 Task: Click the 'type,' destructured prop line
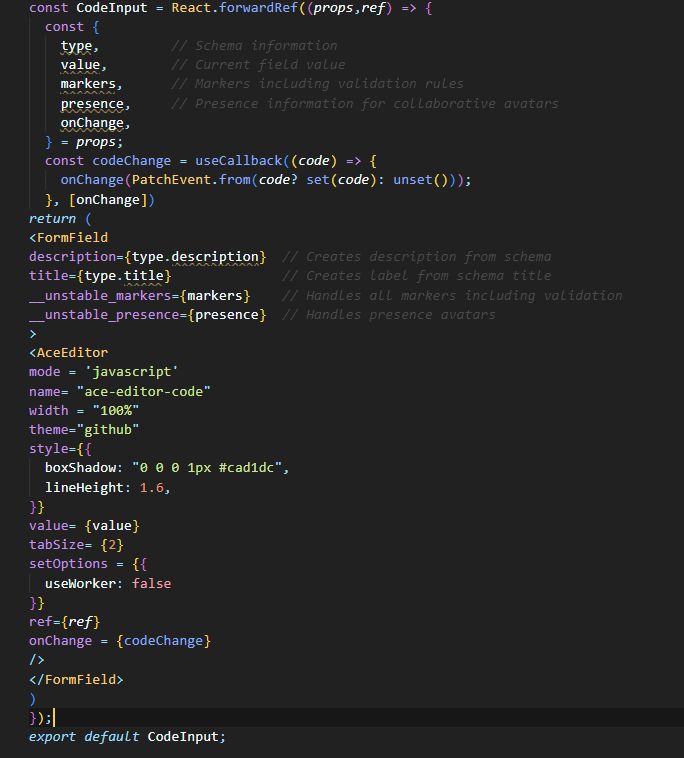(80, 46)
